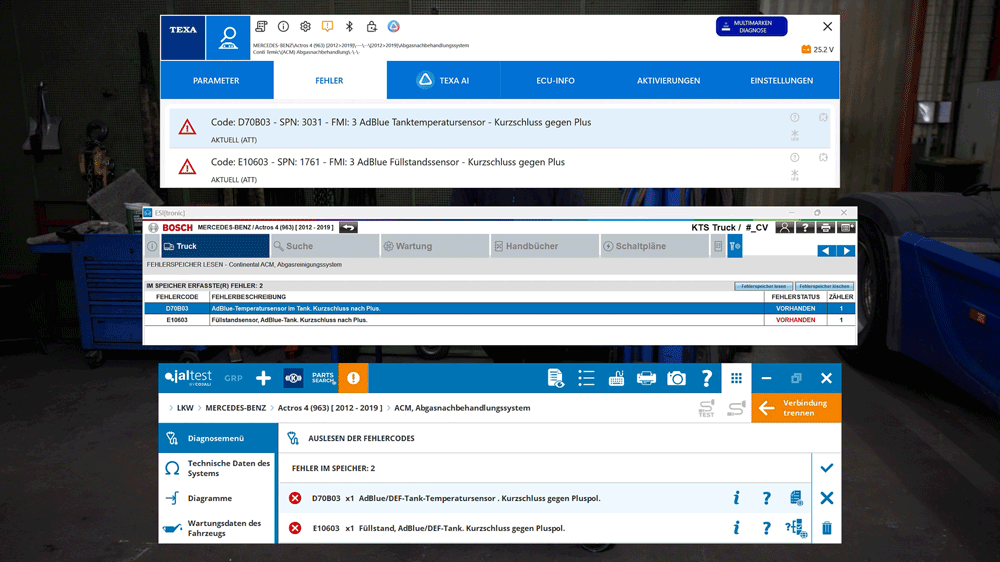This screenshot has width=1000, height=562.
Task: Click the FEHLERCODE column header in Bosch
Action: 177,297
